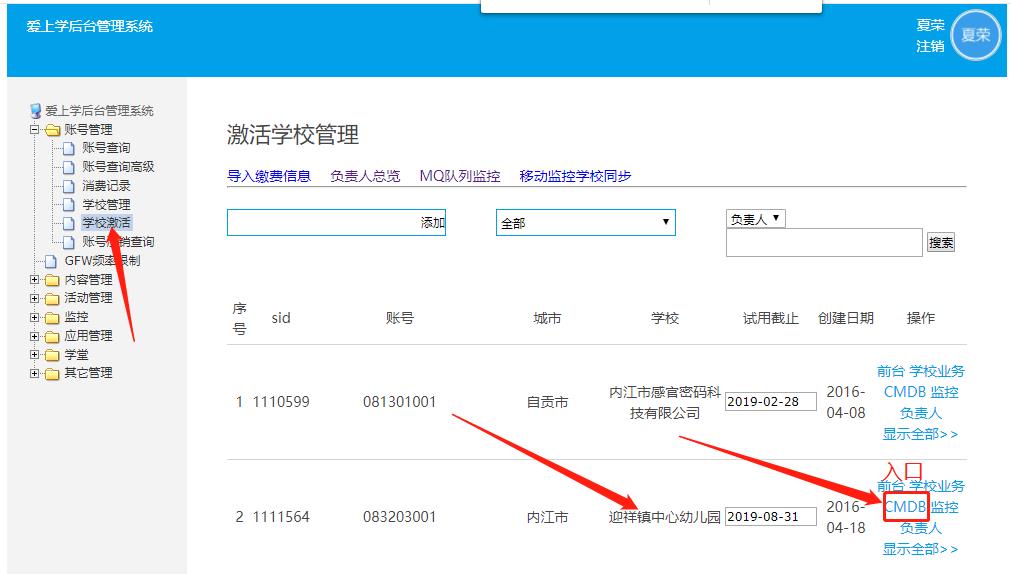This screenshot has width=1011, height=574.
Task: Expand the 其它管理 tree node
Action: point(35,374)
